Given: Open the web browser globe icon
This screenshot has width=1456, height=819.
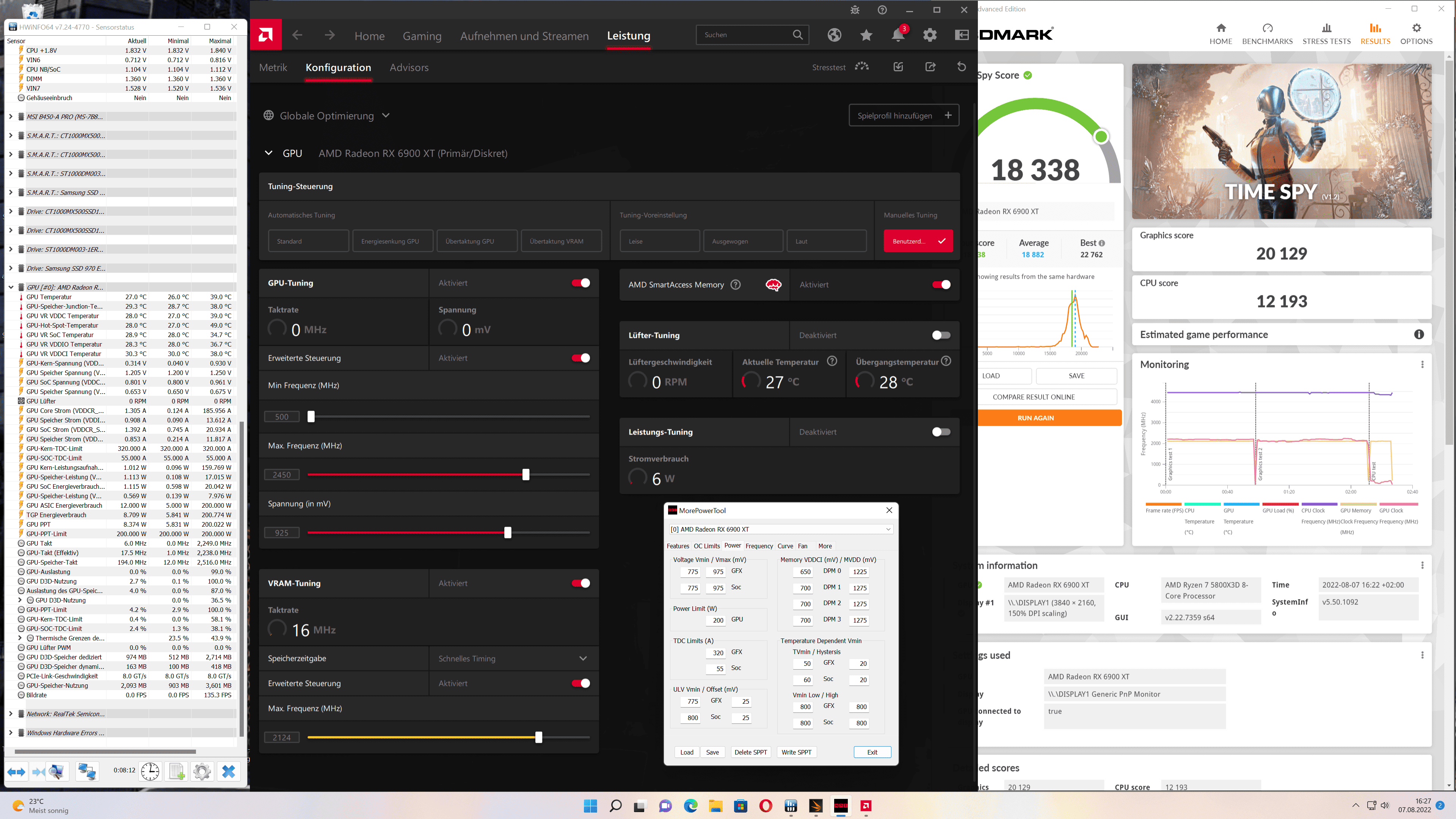Looking at the screenshot, I should pos(834,35).
